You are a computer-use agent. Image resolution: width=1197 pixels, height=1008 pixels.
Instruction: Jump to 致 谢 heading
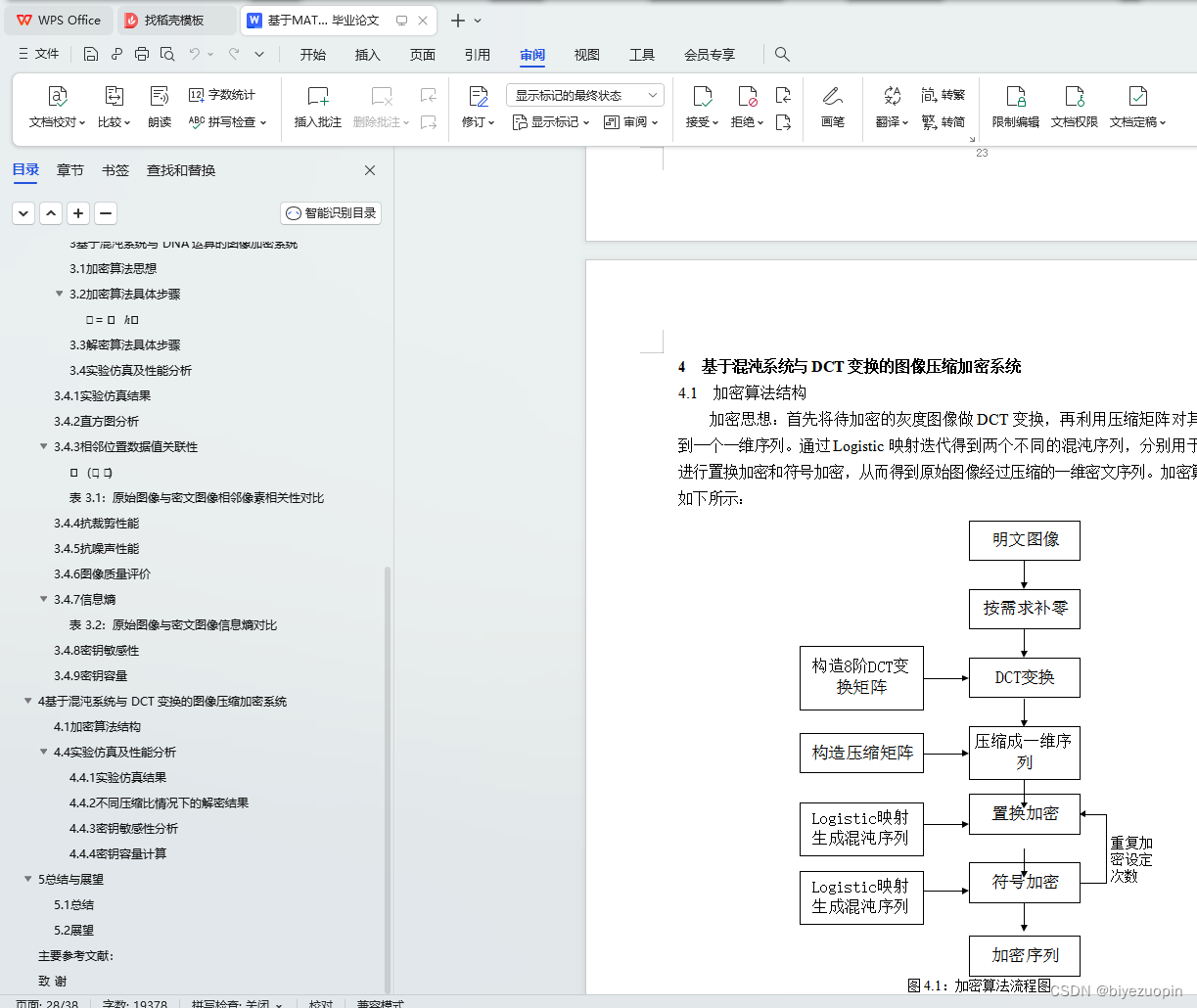[53, 981]
